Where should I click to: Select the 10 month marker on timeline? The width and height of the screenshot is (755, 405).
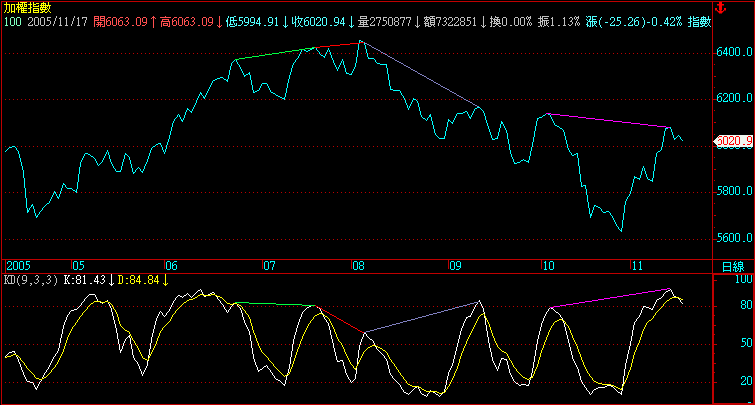(548, 266)
